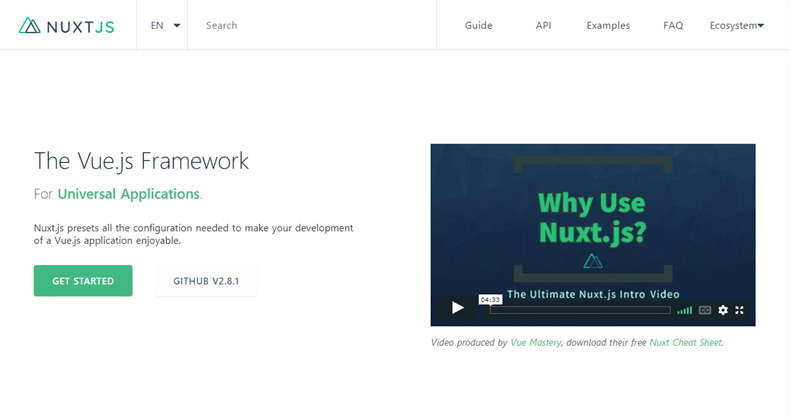Image resolution: width=790 pixels, height=417 pixels.
Task: Enter fullscreen mode for the video
Action: pyautogui.click(x=740, y=310)
